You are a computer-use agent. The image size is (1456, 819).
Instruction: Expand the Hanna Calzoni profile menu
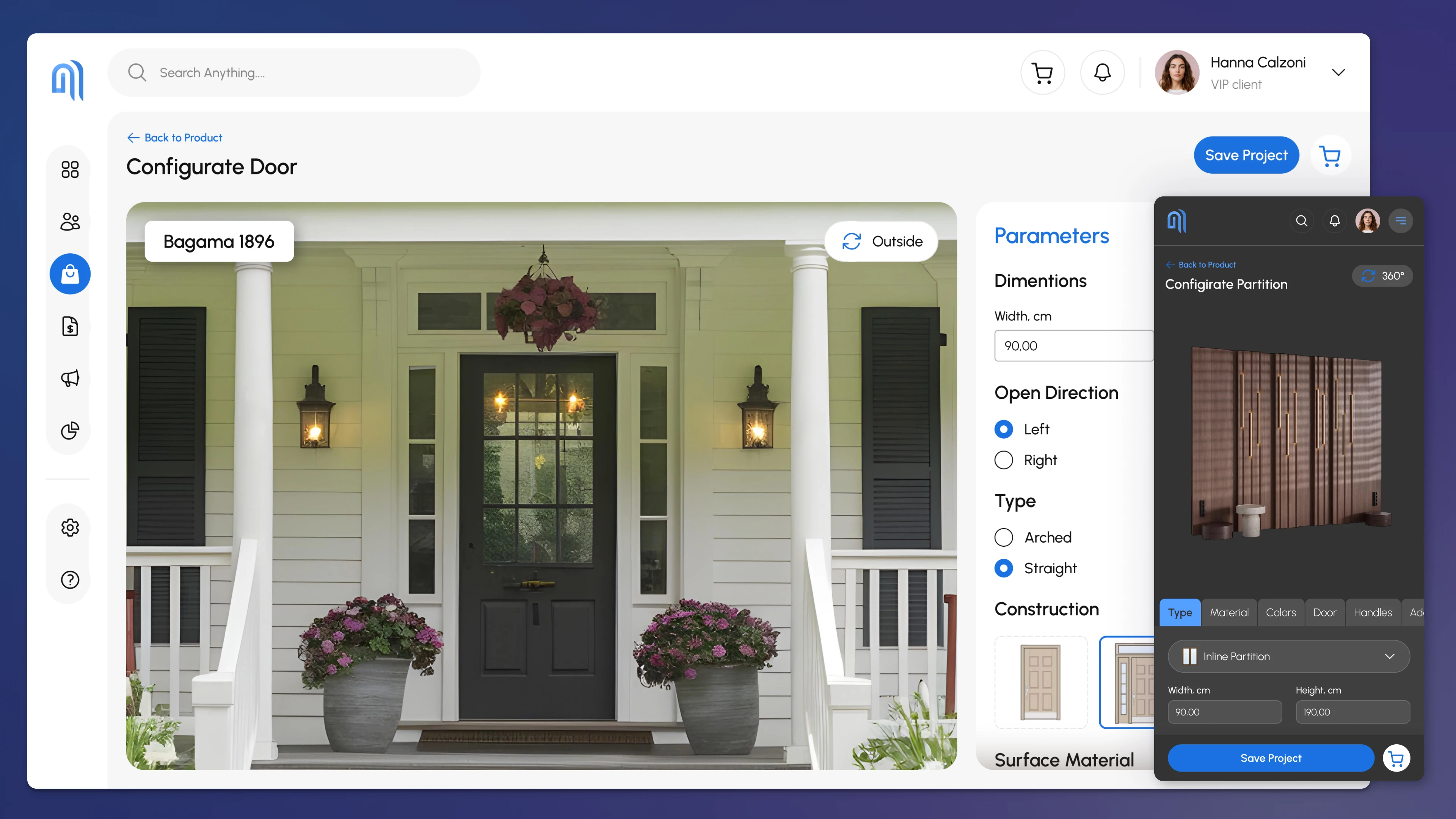point(1338,72)
